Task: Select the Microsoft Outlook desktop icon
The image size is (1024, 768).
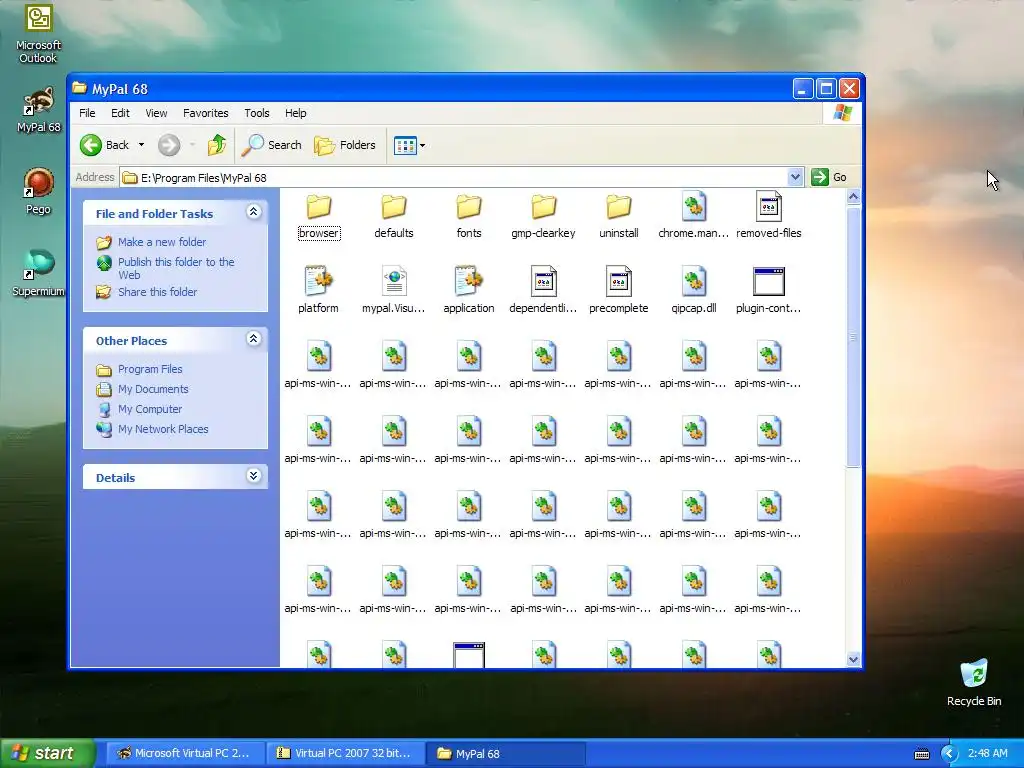Action: (x=39, y=34)
